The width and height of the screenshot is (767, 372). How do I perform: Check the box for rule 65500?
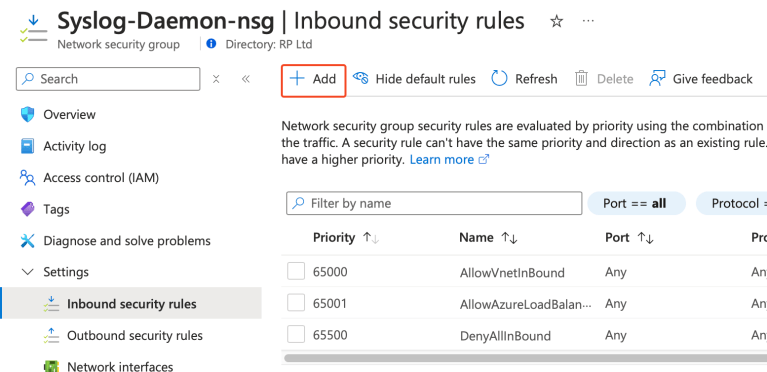[296, 335]
